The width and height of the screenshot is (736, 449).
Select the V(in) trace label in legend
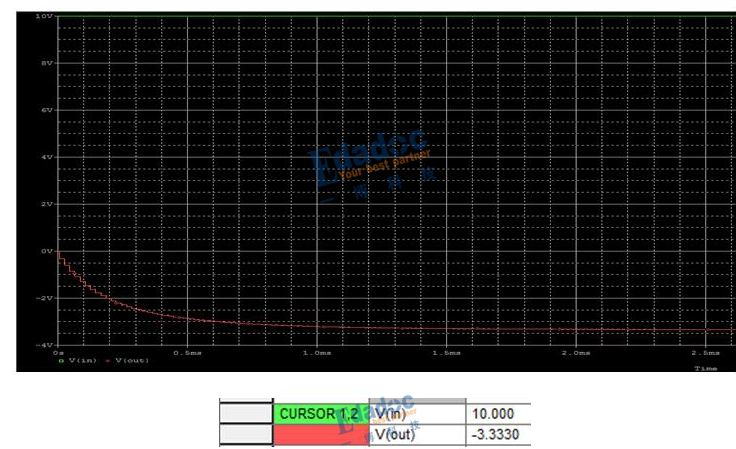click(83, 360)
